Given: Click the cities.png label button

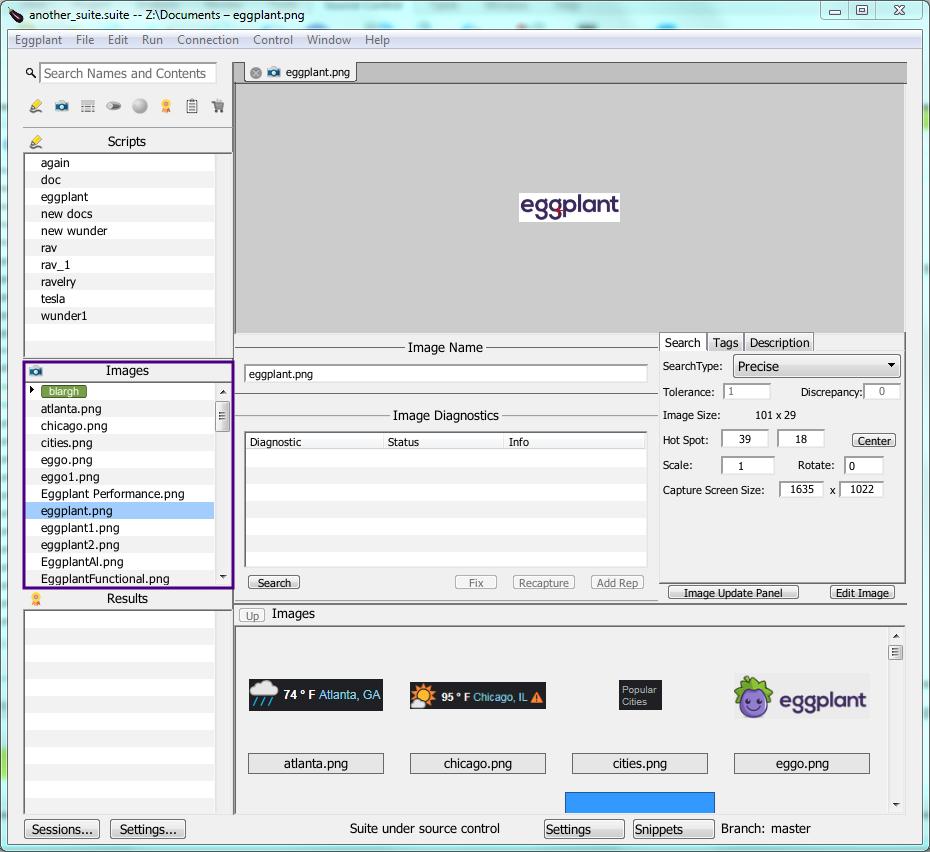Looking at the screenshot, I should pos(639,764).
